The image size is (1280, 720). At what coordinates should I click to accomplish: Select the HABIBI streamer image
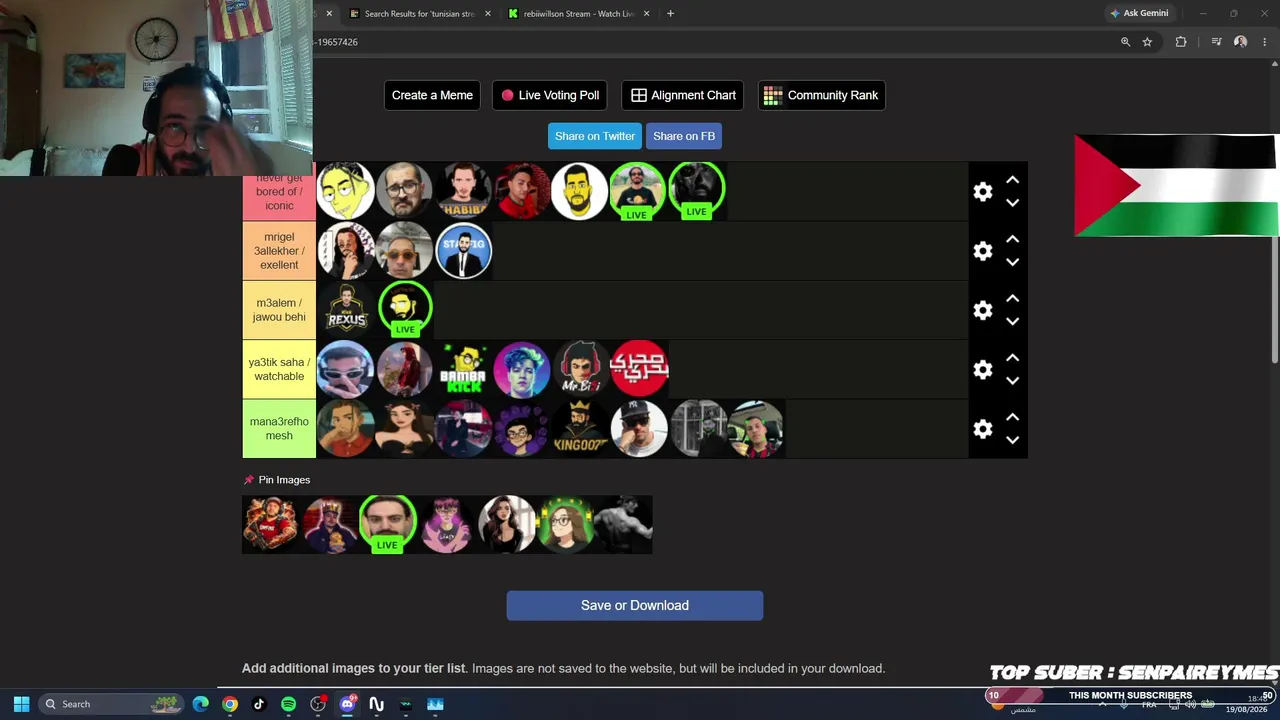point(463,191)
